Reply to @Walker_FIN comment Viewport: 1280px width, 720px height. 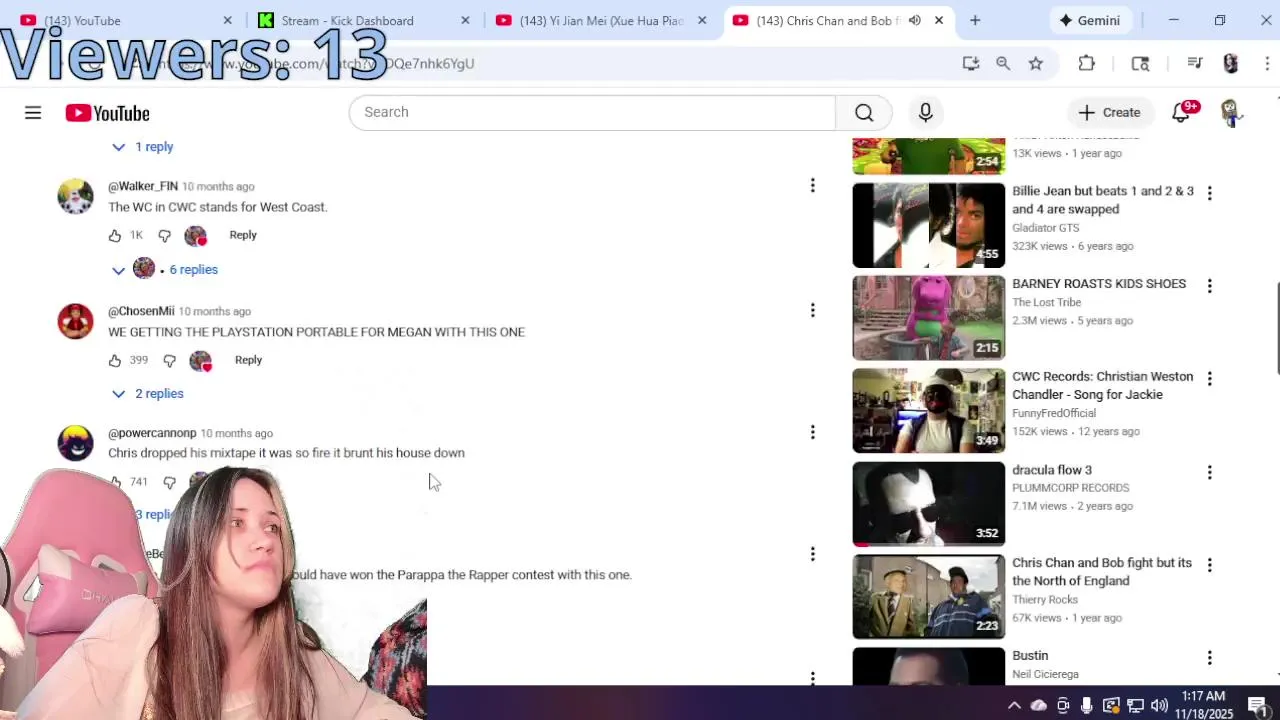[x=243, y=235]
